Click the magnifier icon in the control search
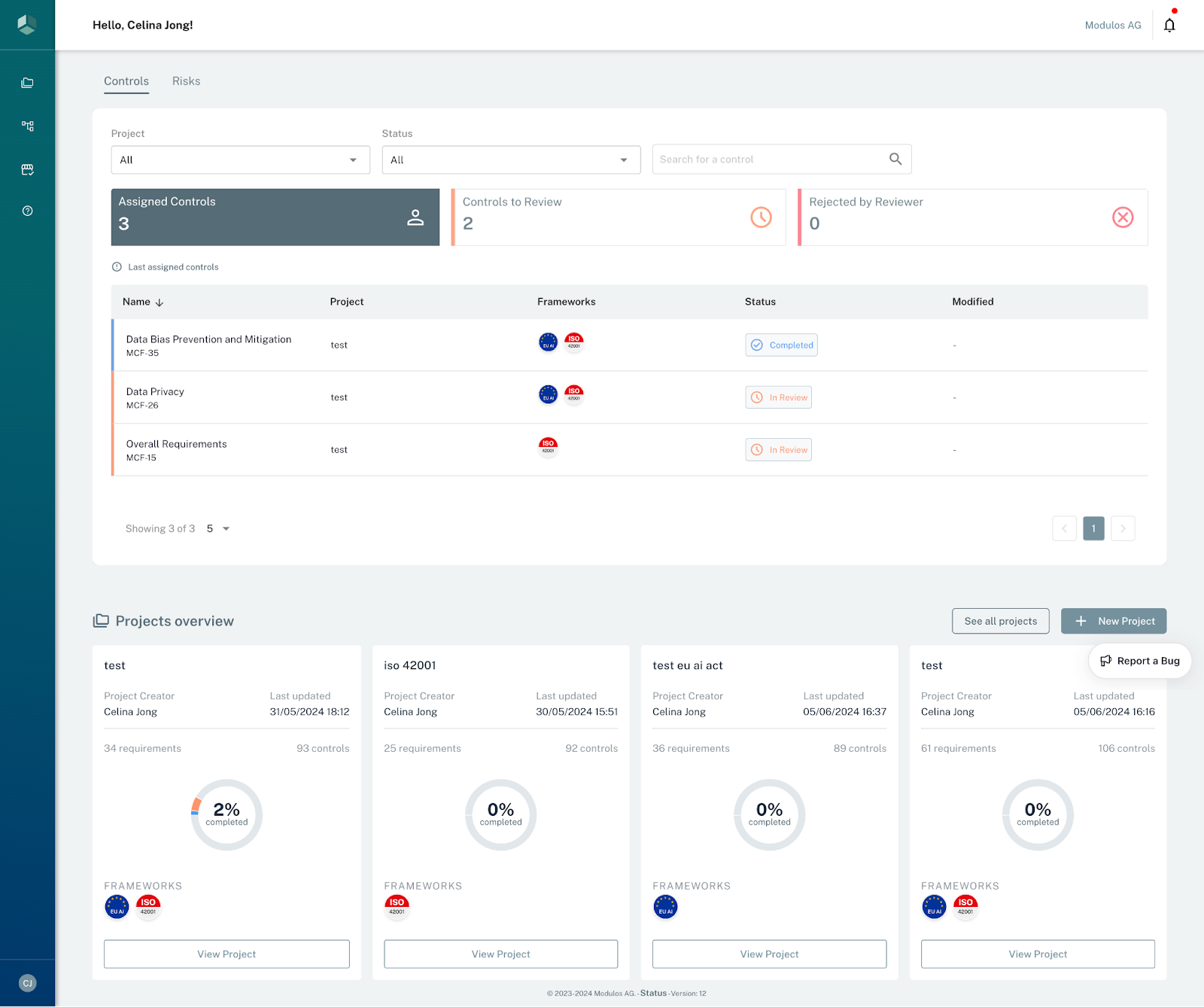Screen dimensions: 1204x1007 click(895, 159)
